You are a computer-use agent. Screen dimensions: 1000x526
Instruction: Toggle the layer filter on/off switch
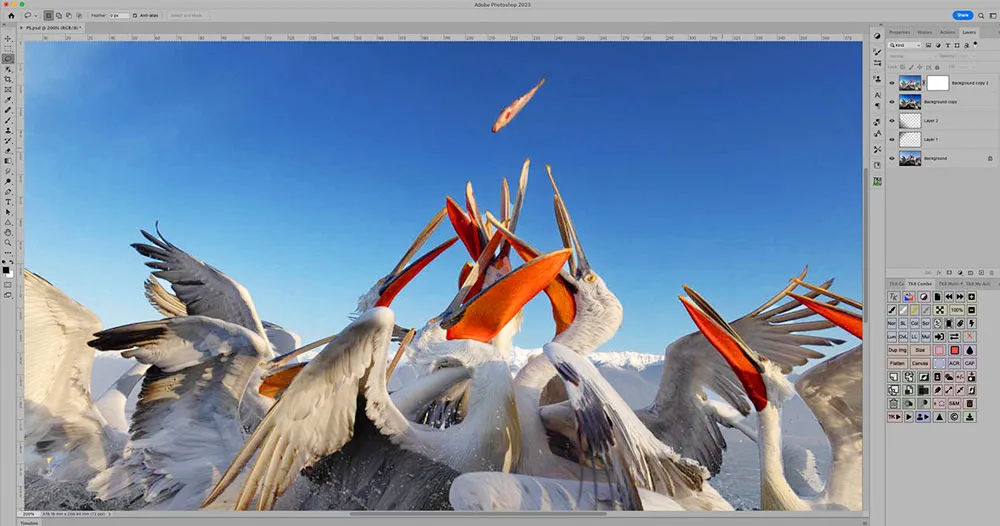coord(975,45)
